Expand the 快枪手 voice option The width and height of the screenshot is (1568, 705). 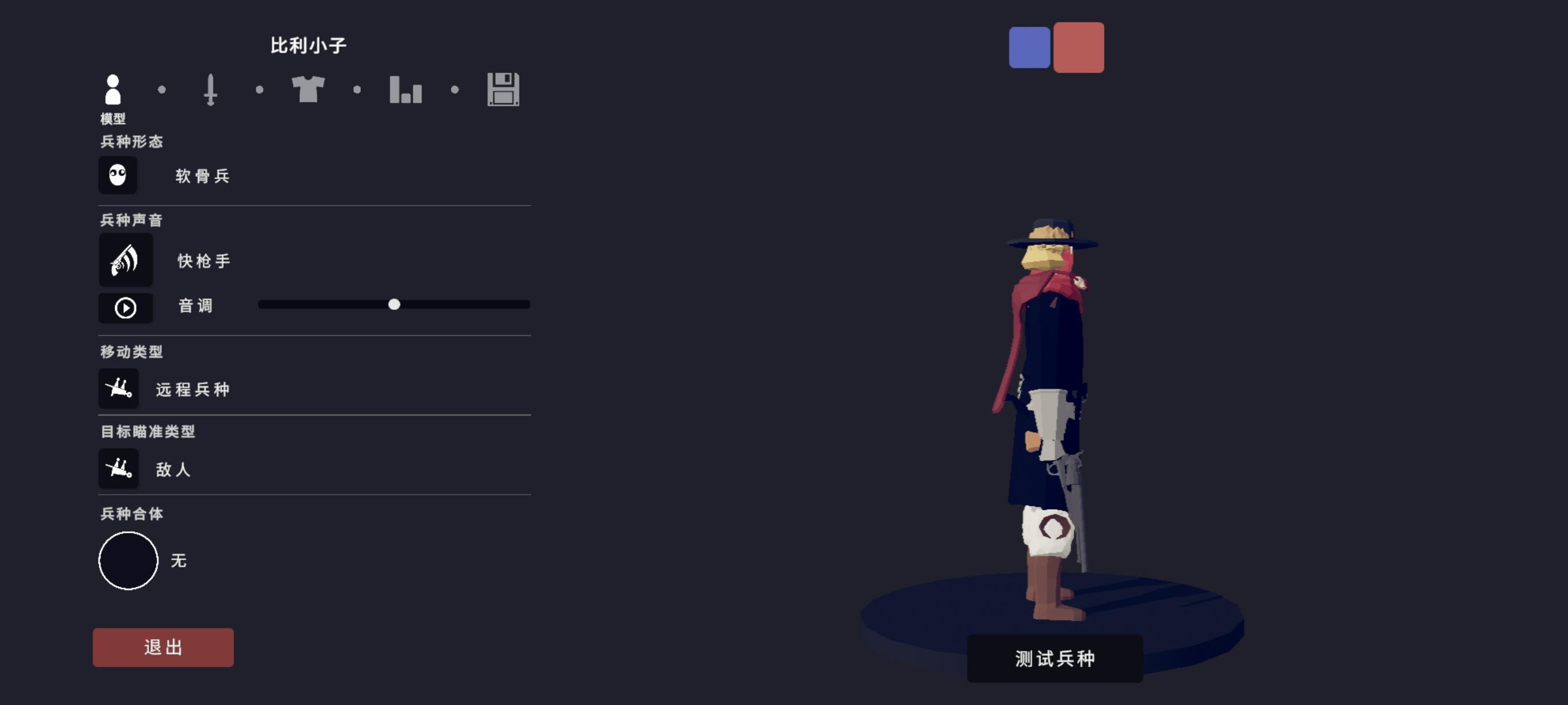pyautogui.click(x=204, y=261)
